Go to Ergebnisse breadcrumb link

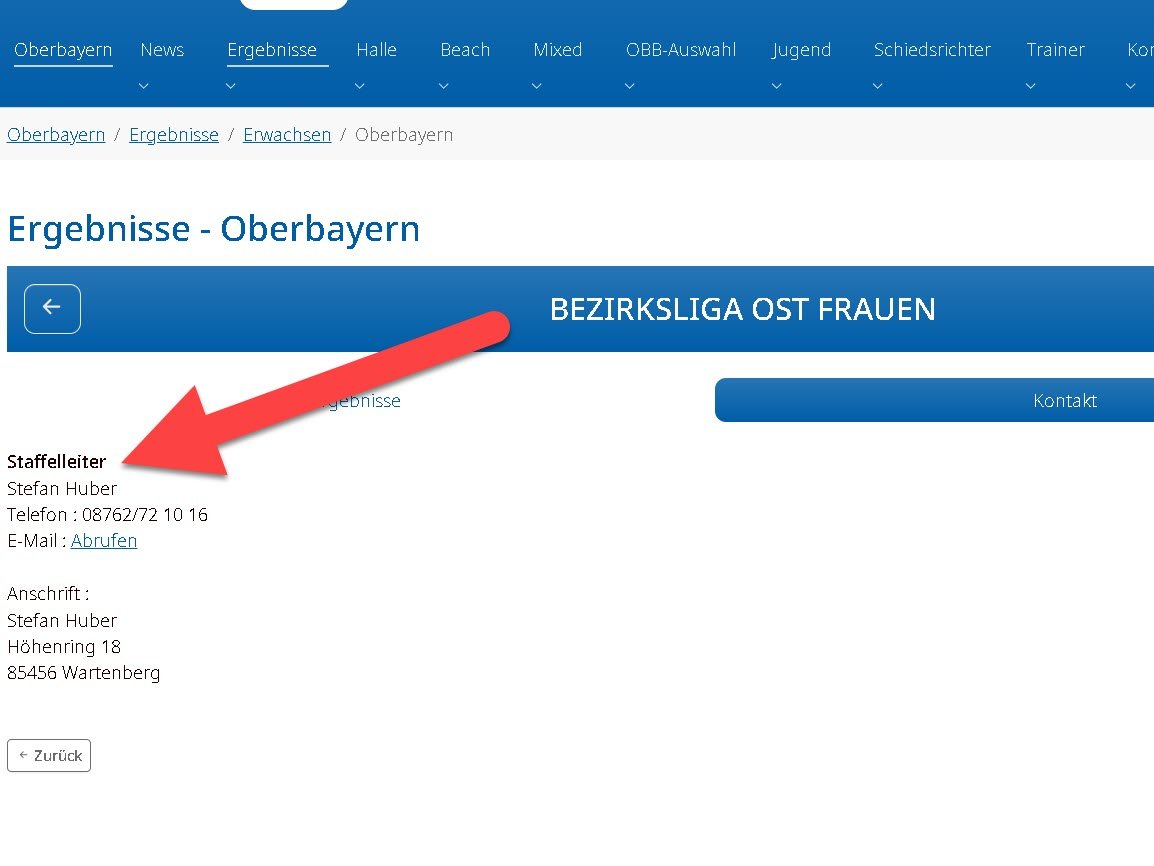174,135
